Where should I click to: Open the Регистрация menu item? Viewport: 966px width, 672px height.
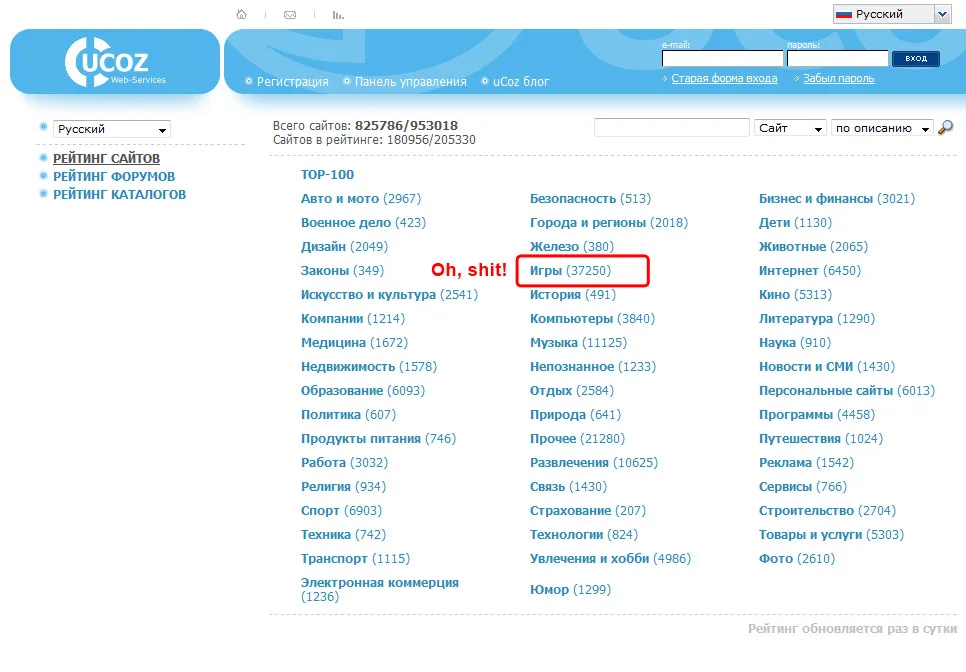(292, 82)
